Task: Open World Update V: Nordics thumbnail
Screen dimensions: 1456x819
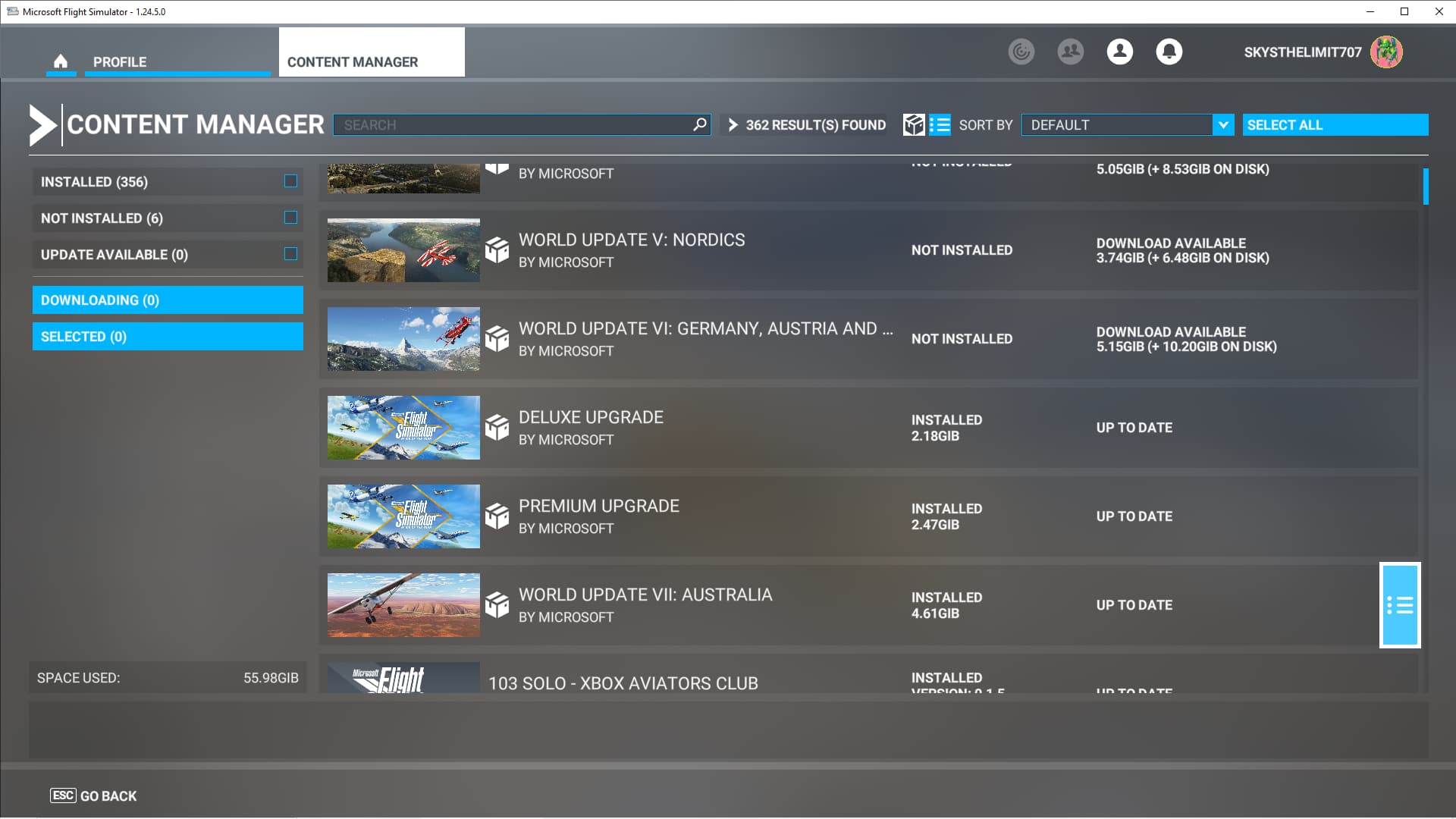Action: click(x=403, y=250)
